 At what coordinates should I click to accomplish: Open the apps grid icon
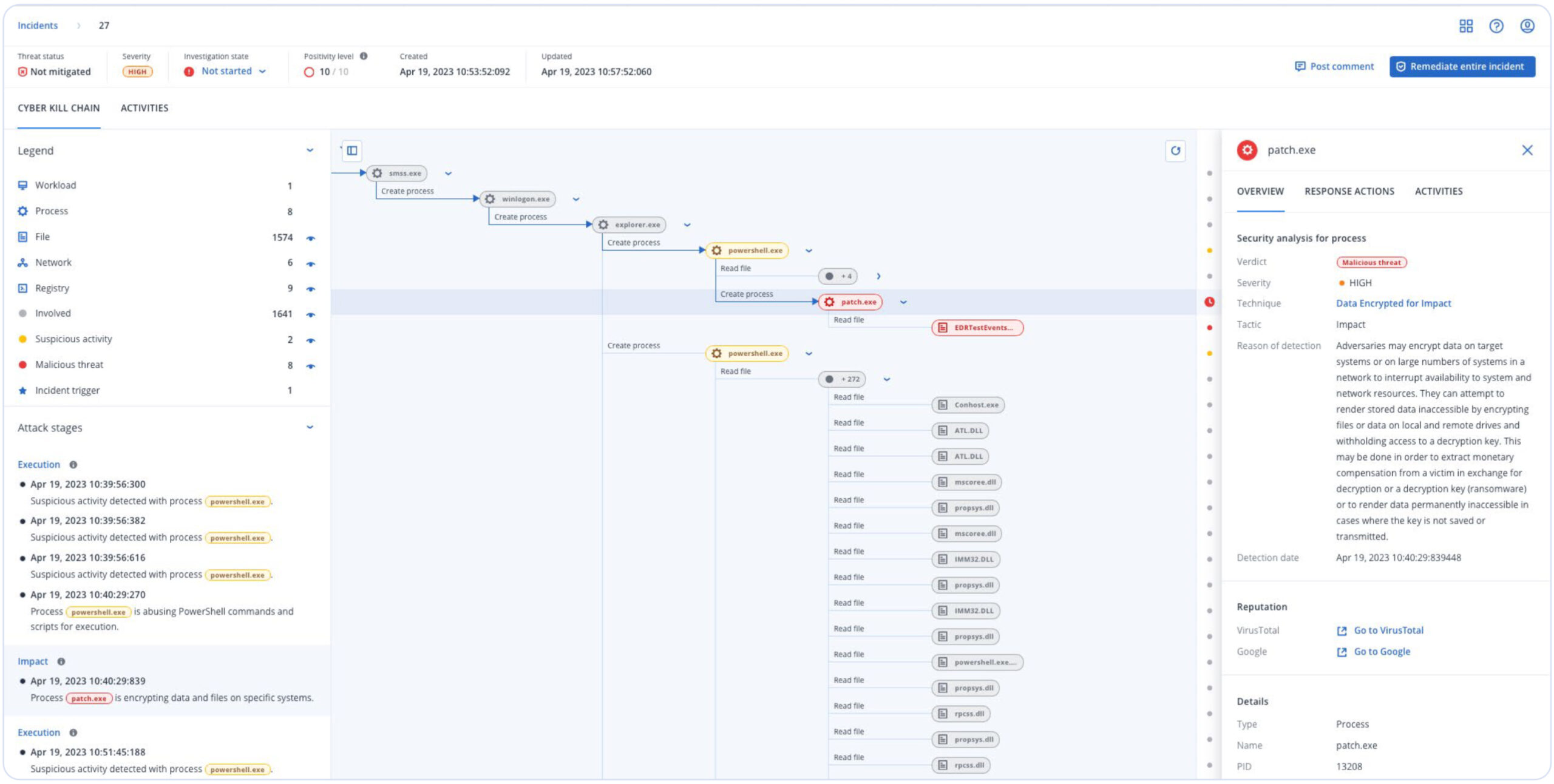click(1466, 25)
